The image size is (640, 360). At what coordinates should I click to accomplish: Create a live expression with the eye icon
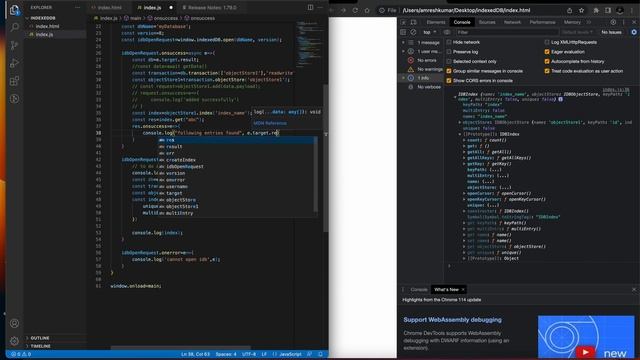click(x=447, y=32)
